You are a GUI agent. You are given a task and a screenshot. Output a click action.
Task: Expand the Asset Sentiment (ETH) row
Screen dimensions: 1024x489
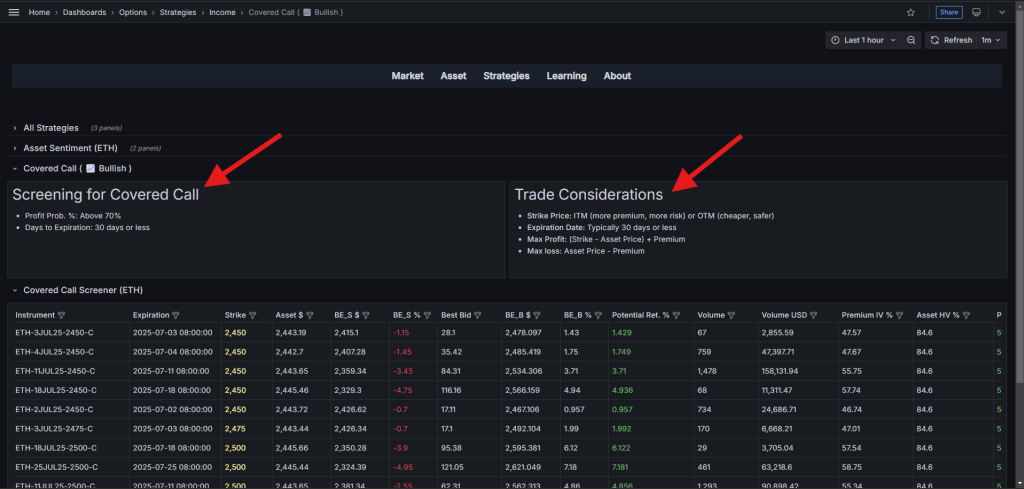tap(70, 148)
